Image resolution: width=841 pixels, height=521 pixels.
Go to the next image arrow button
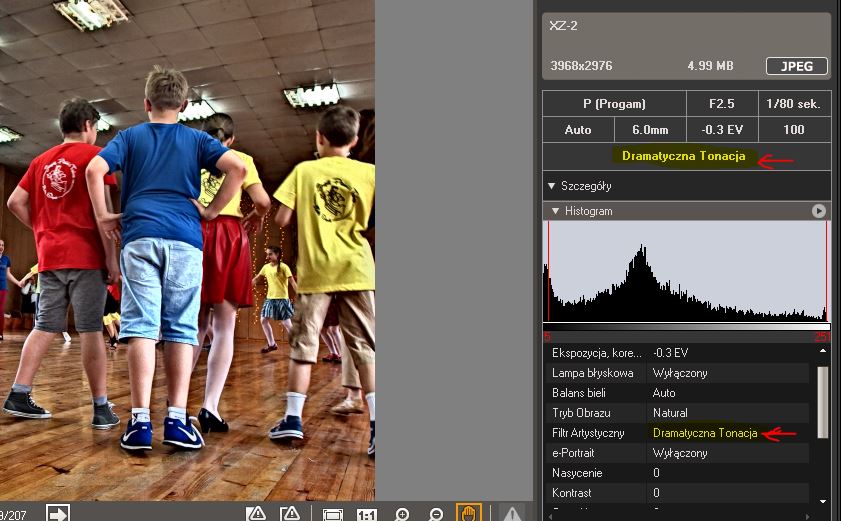58,513
